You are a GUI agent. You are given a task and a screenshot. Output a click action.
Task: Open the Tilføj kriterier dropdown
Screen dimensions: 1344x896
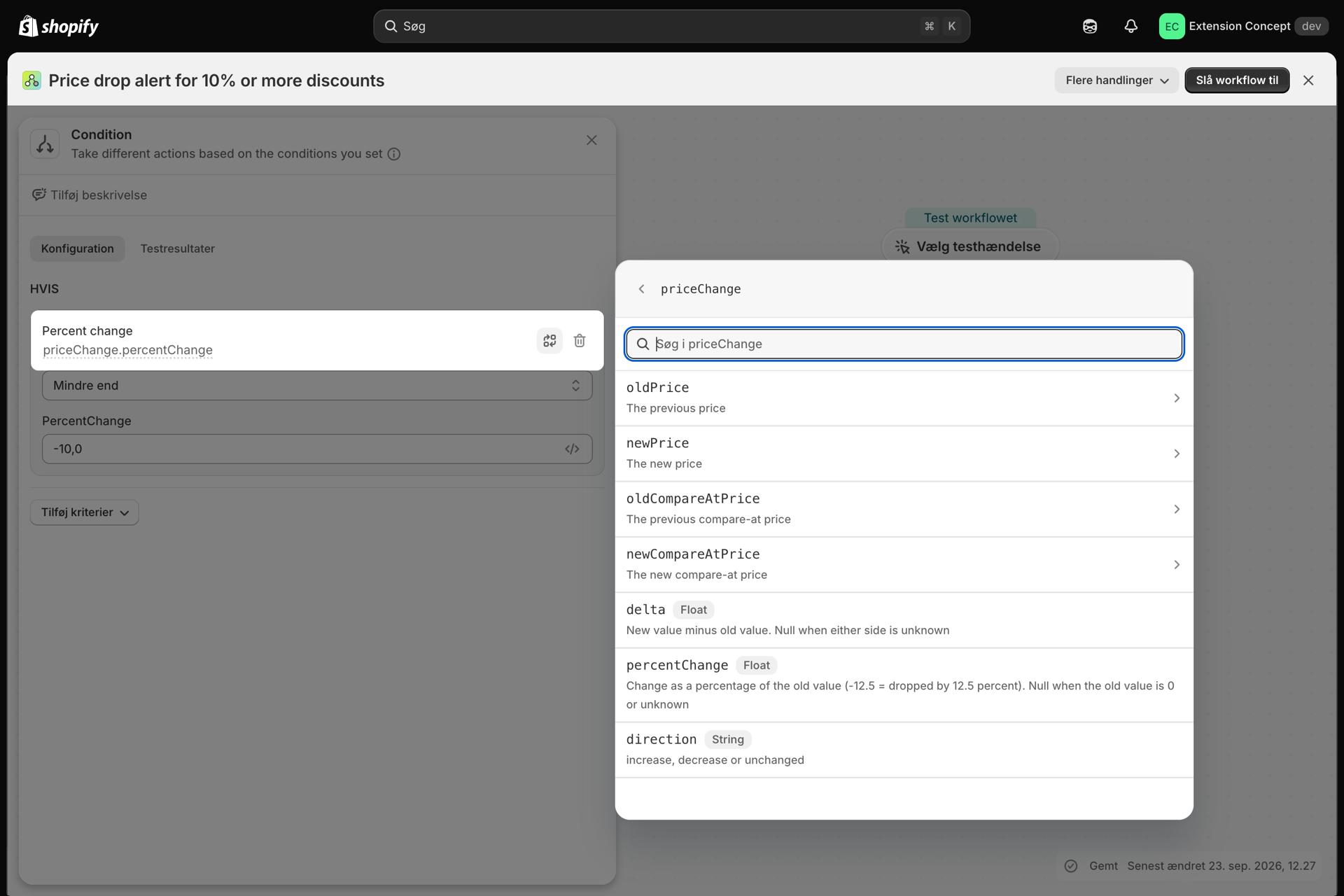click(84, 512)
